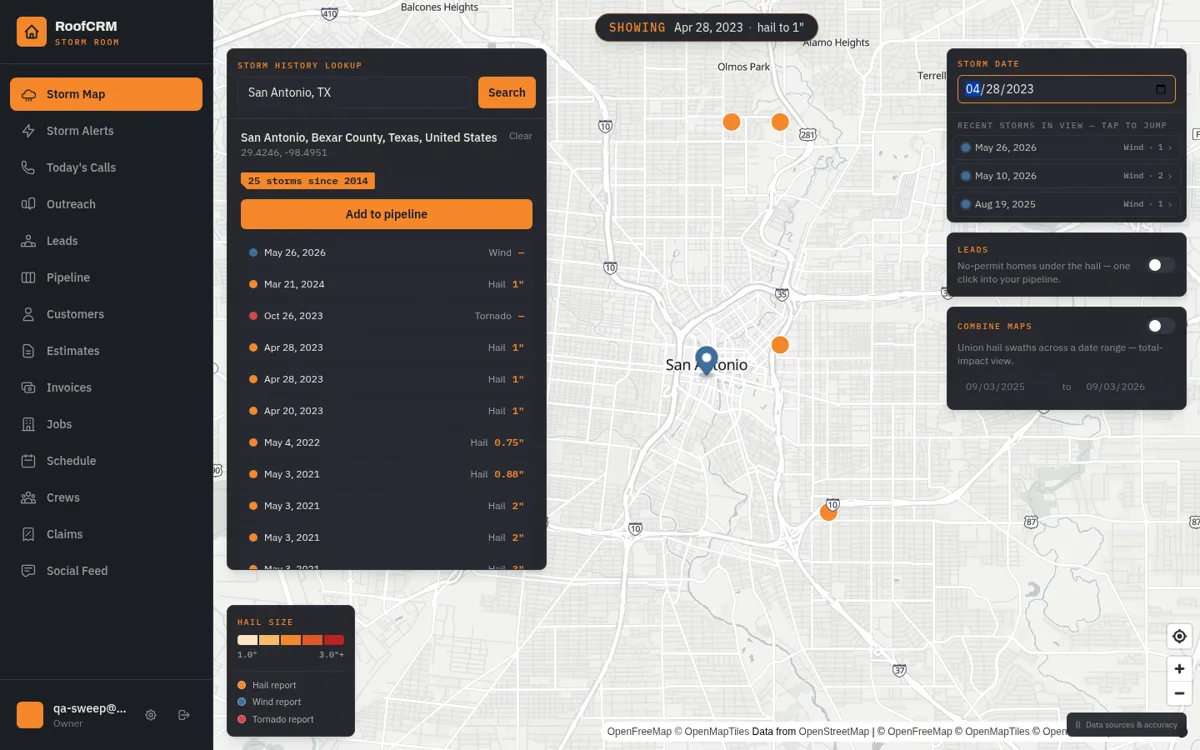
Task: Click the storm lookup address field
Action: pyautogui.click(x=354, y=92)
